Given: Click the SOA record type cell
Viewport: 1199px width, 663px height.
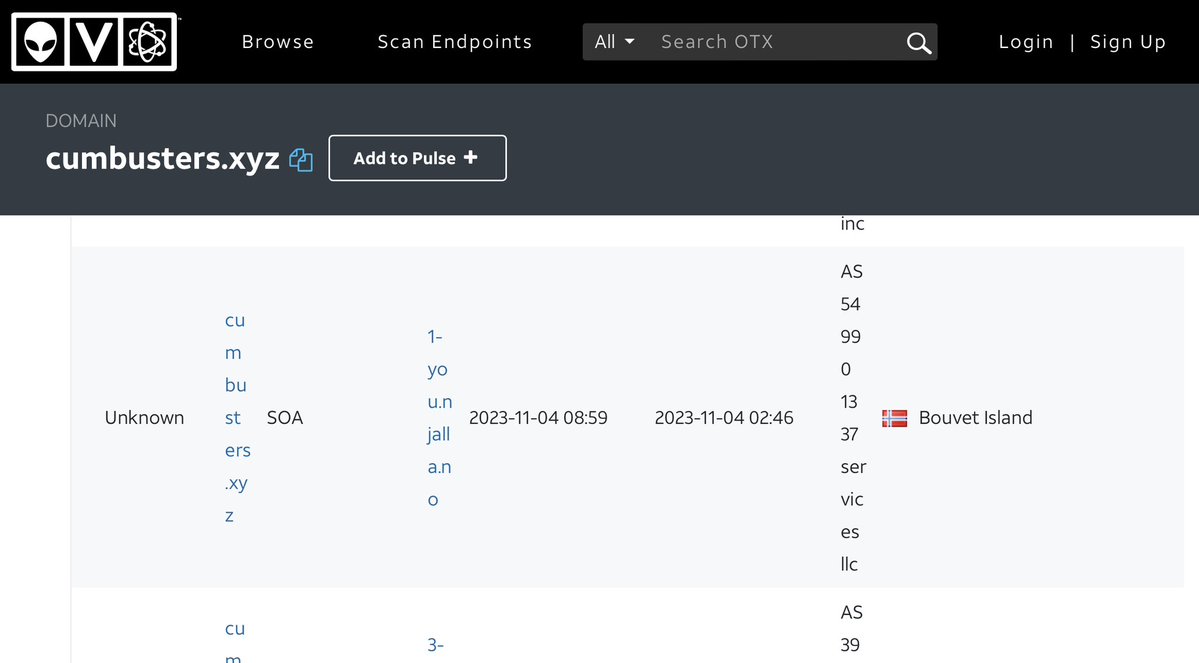Looking at the screenshot, I should 285,418.
